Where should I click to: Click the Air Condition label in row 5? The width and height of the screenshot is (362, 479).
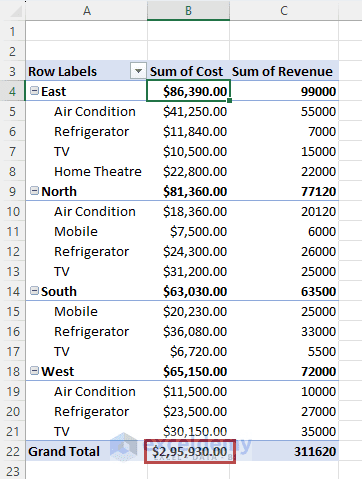pos(95,111)
